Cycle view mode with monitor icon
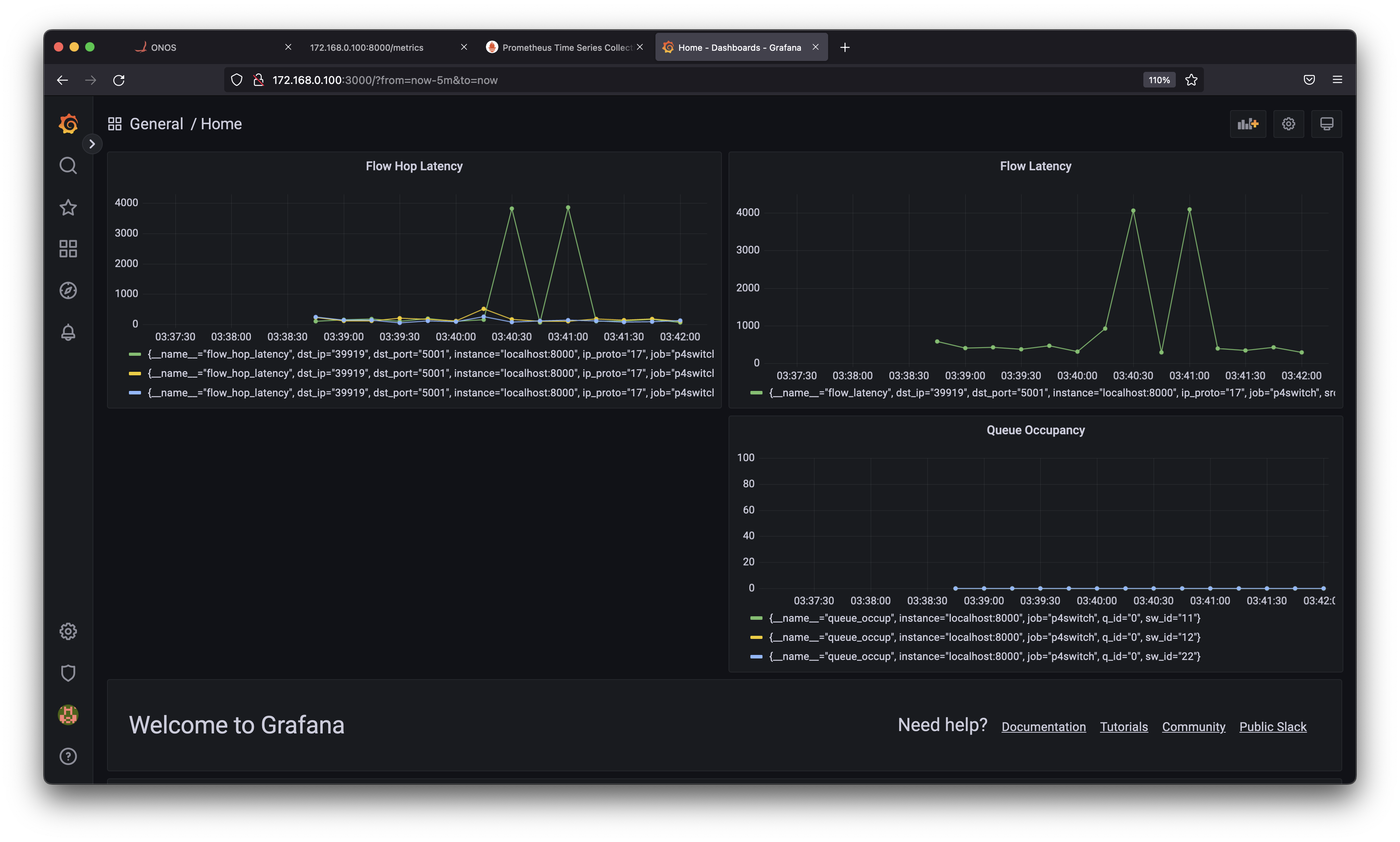The image size is (1400, 842). click(1326, 124)
